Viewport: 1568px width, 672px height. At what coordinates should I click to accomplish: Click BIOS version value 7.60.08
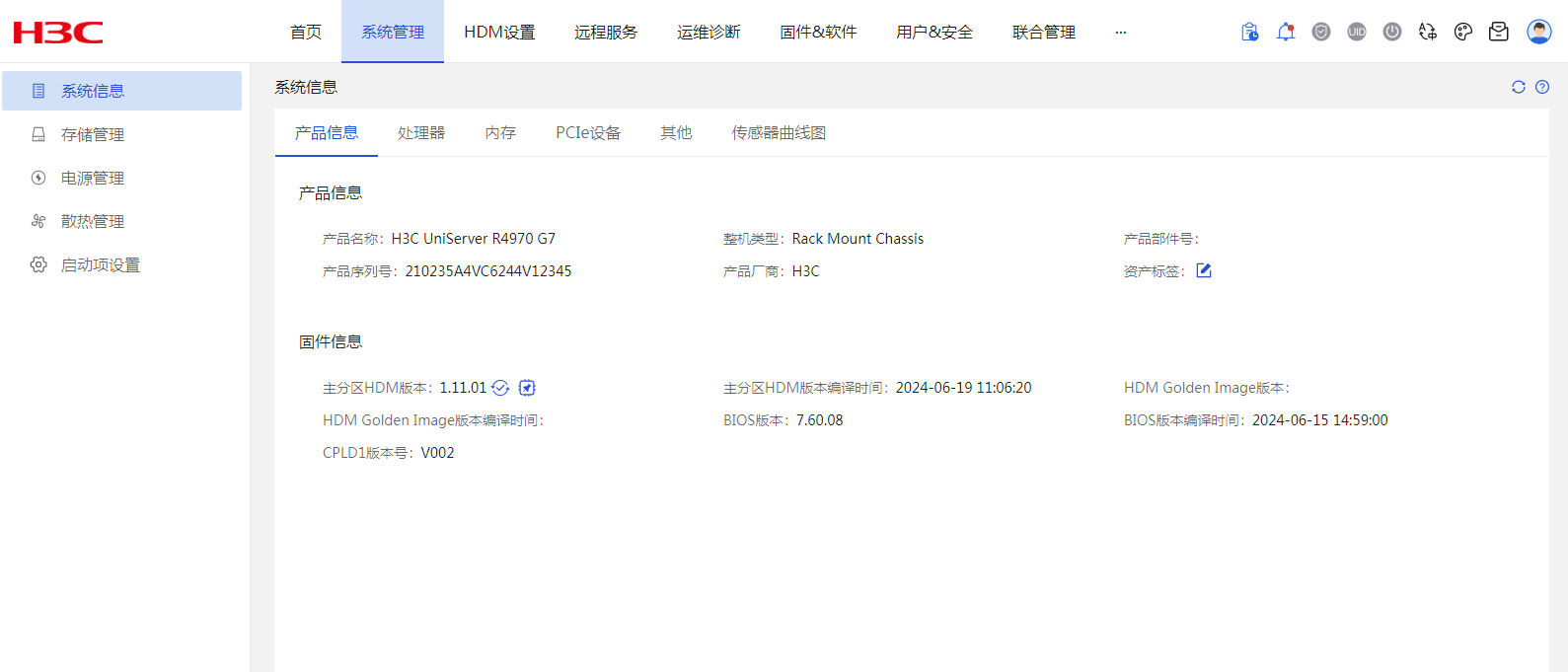click(x=820, y=420)
